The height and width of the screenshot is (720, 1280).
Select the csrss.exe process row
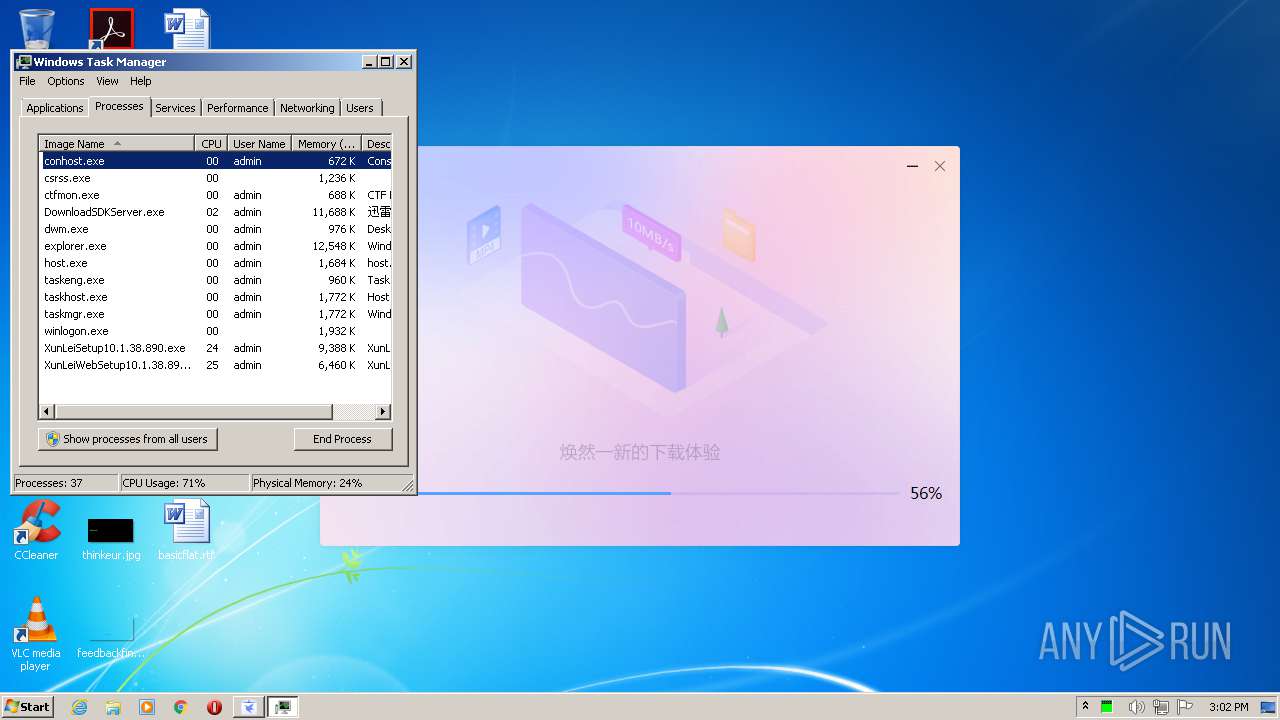pyautogui.click(x=216, y=178)
